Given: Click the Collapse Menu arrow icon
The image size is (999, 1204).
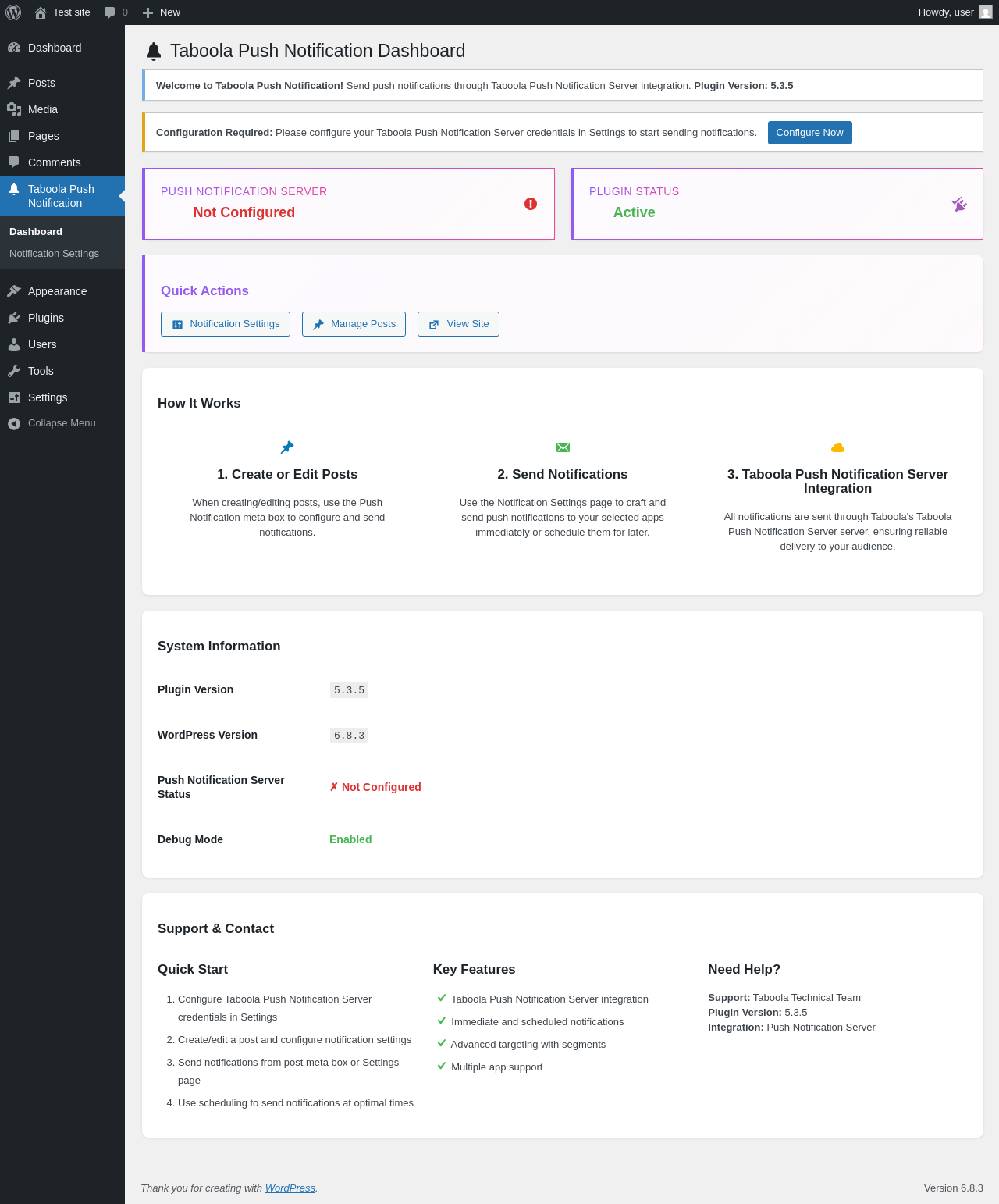Looking at the screenshot, I should coord(14,423).
